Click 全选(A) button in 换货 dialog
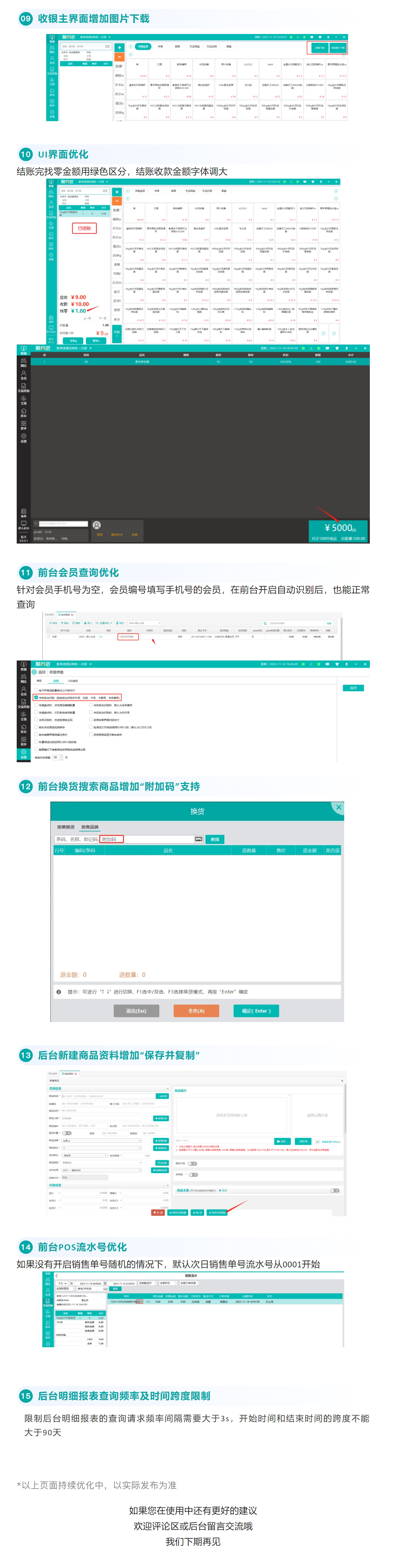Screen dimensions: 394x1568 point(196,1010)
